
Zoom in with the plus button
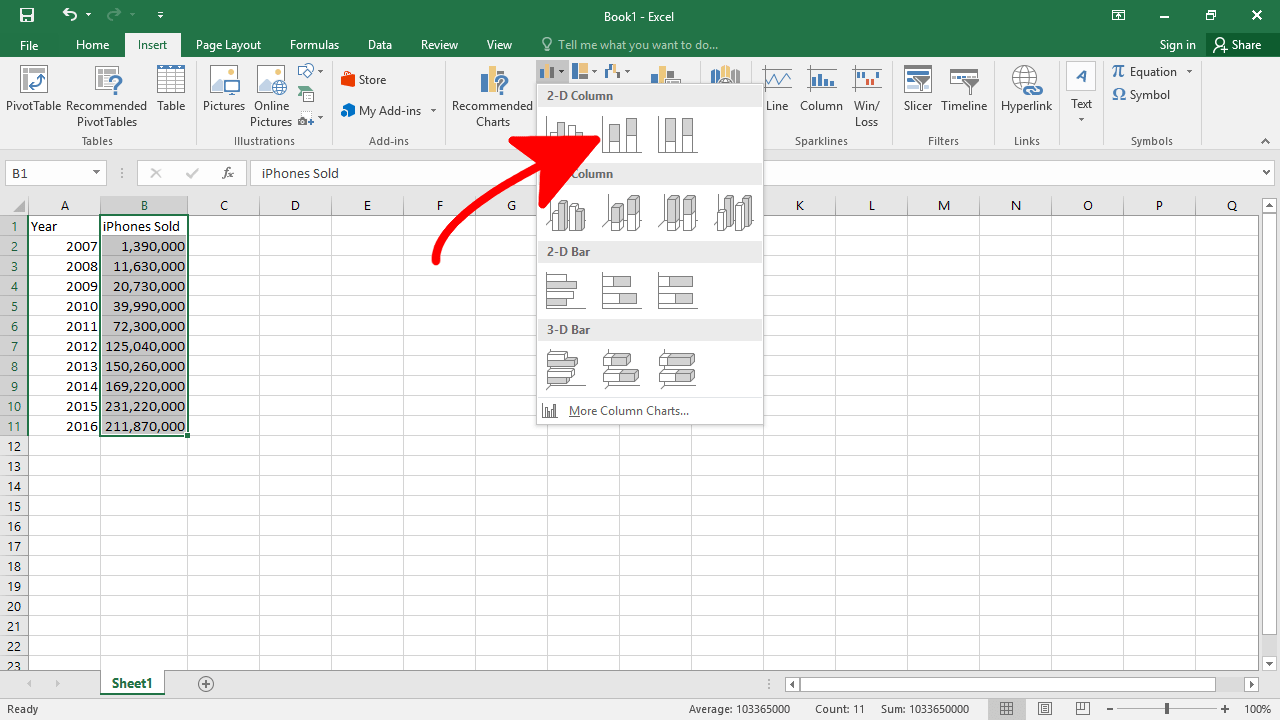click(x=1227, y=709)
